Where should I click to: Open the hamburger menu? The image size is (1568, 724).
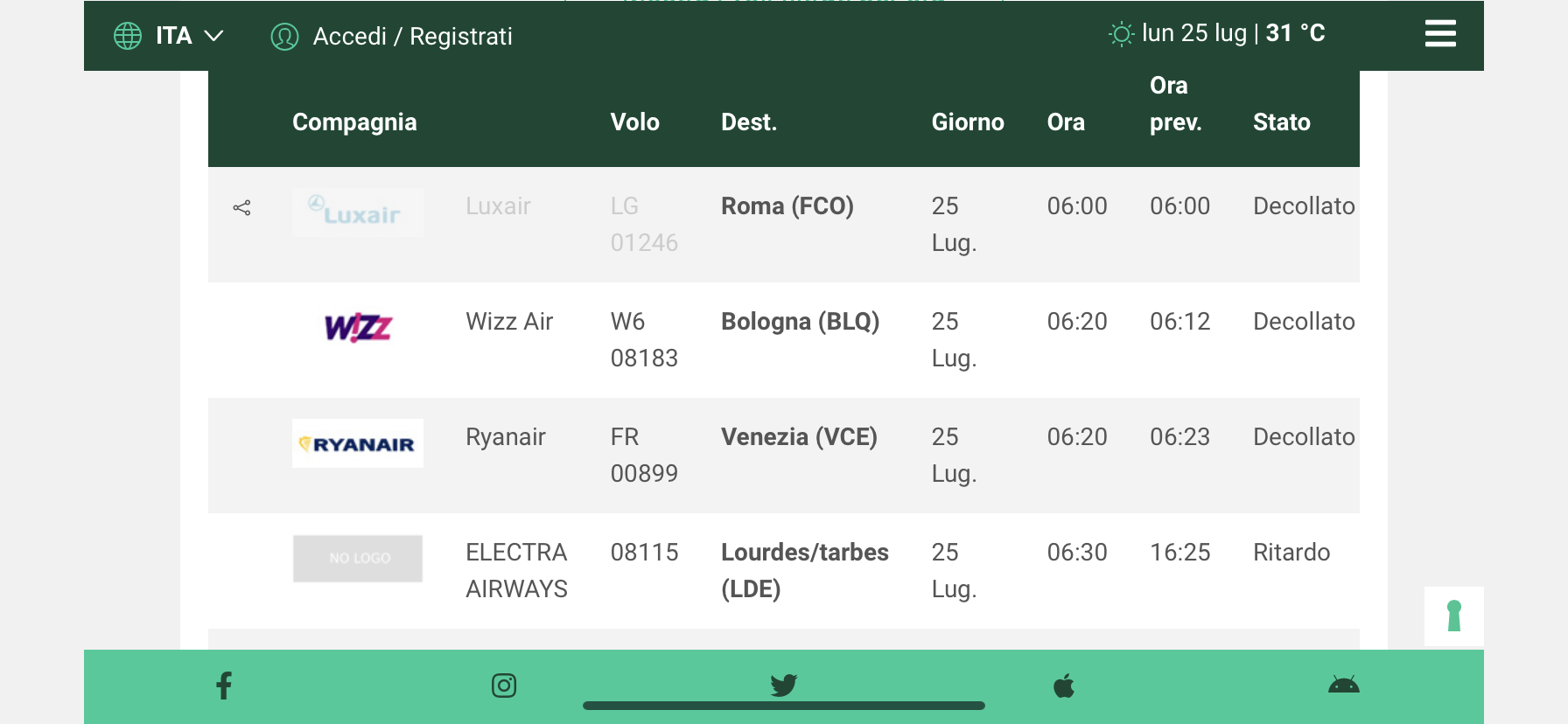click(1439, 34)
